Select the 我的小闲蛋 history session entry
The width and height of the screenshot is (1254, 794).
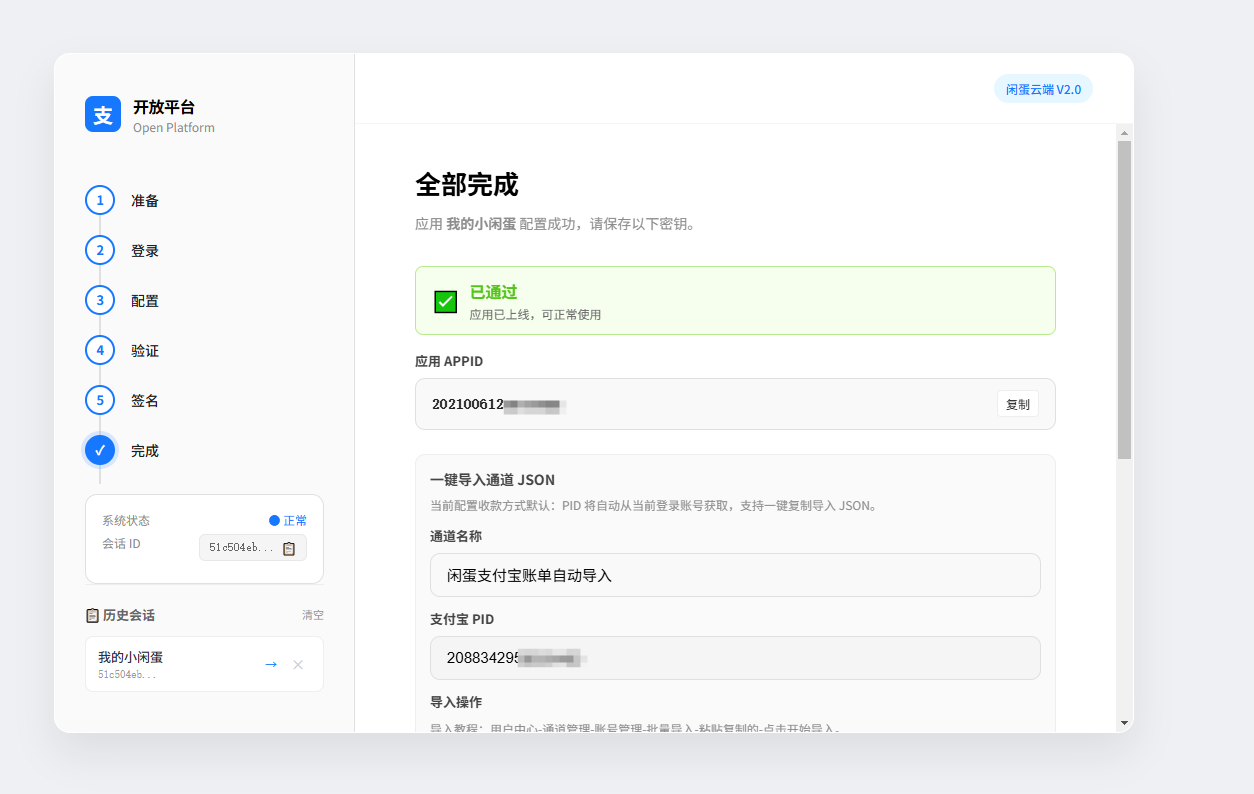pos(204,664)
